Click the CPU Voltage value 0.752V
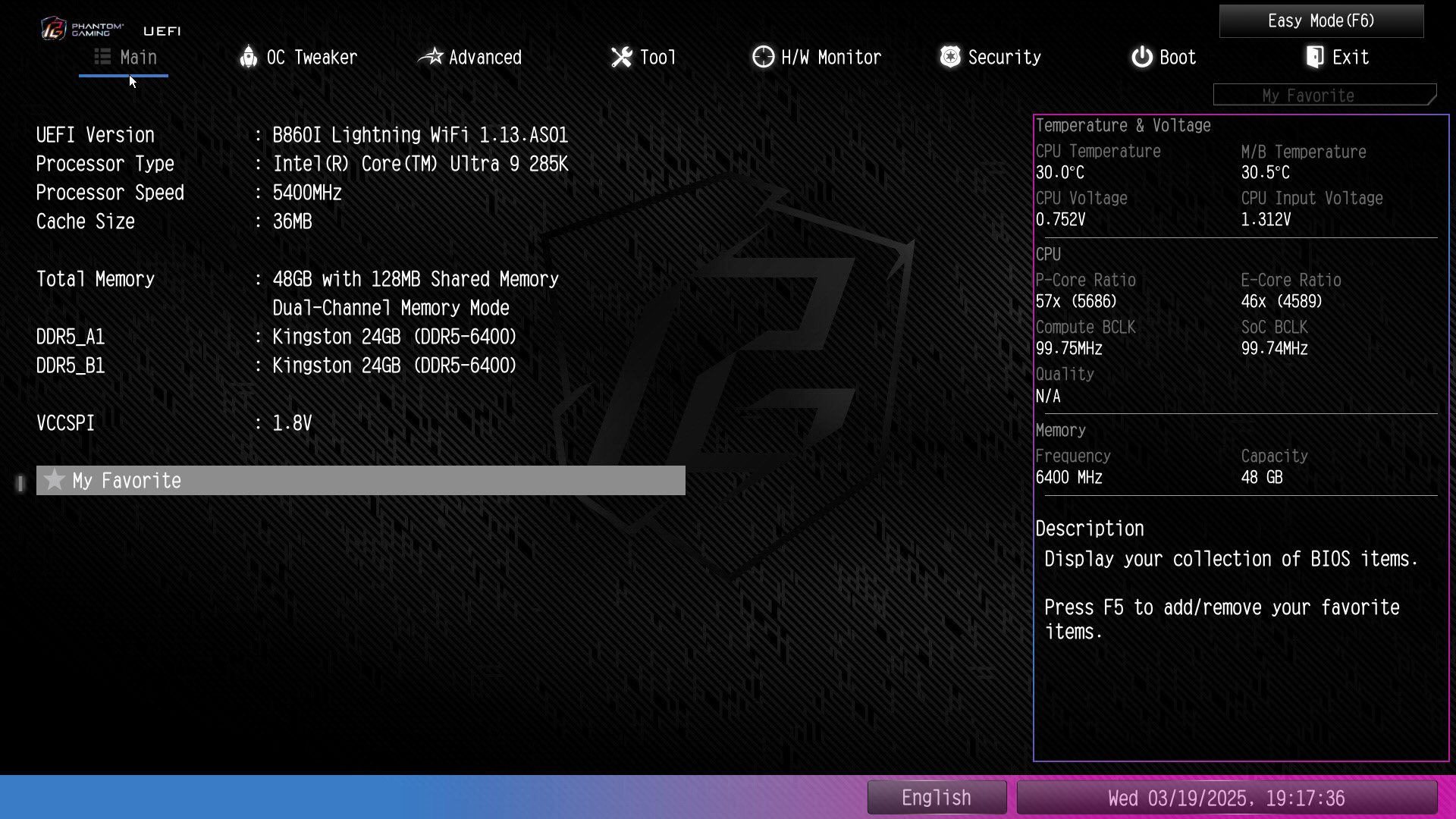The image size is (1456, 819). (x=1061, y=220)
